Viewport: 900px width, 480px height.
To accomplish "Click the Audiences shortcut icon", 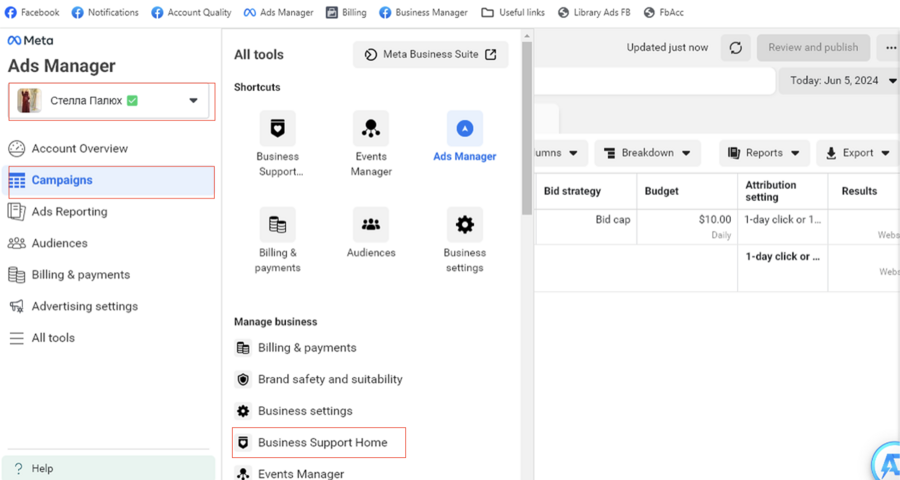I will pos(371,224).
